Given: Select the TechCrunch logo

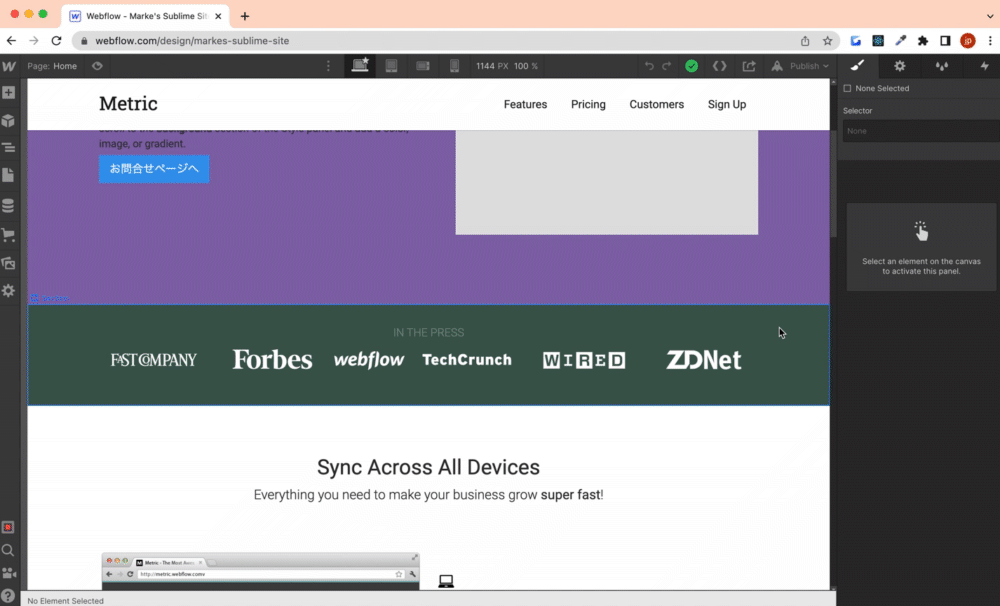Looking at the screenshot, I should click(467, 360).
